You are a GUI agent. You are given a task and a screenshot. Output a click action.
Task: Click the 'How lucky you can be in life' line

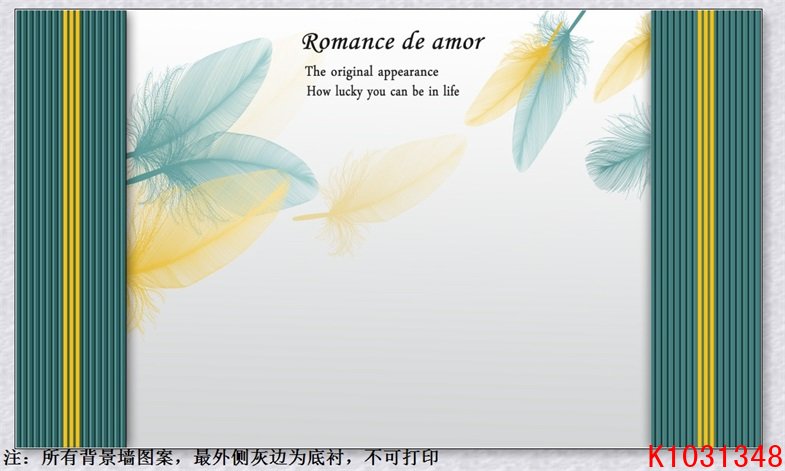383,92
